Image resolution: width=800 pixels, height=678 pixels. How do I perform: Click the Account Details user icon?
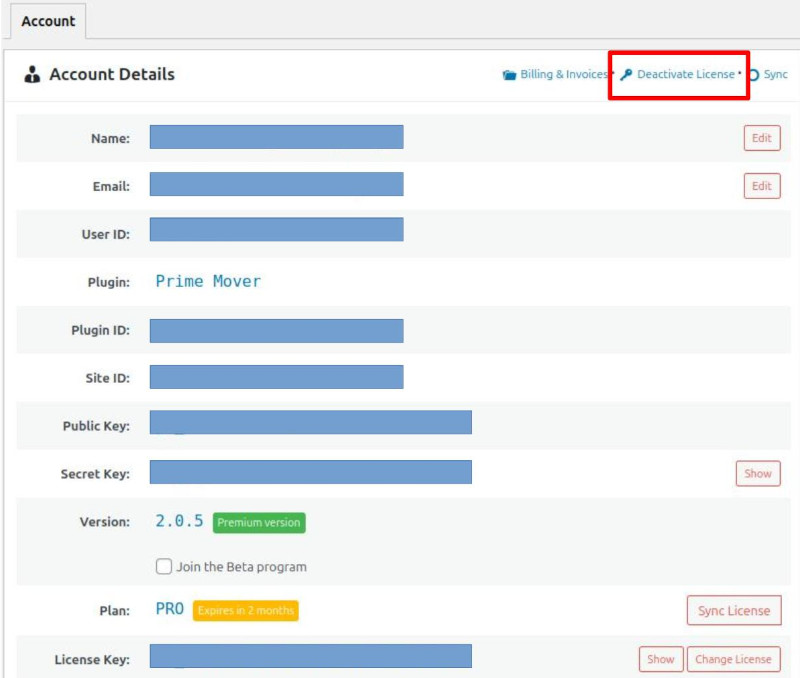tap(32, 74)
